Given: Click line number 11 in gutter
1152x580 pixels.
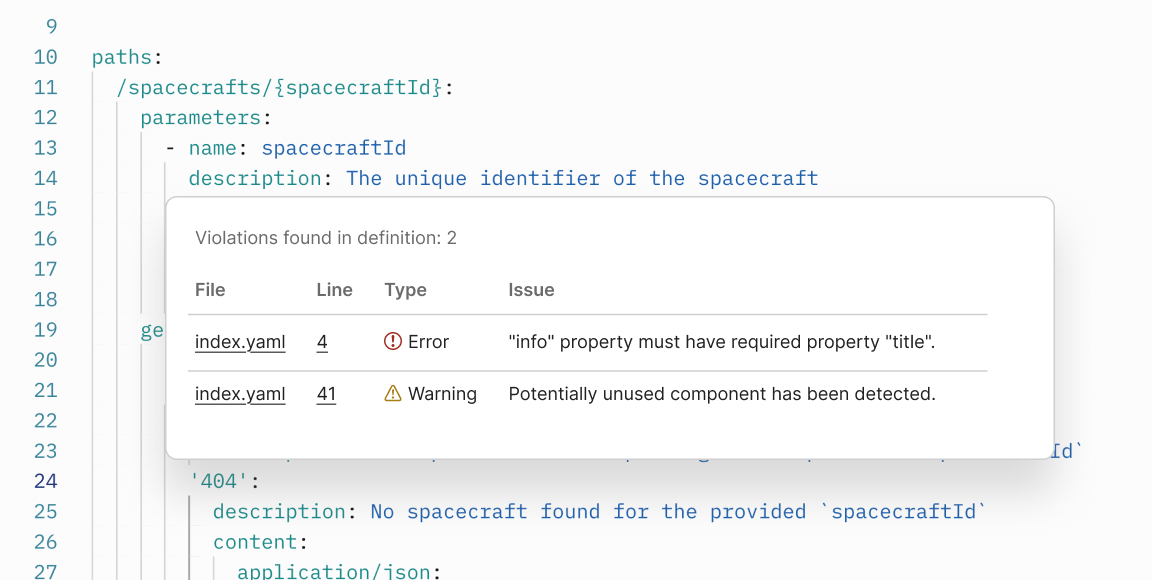Looking at the screenshot, I should coord(45,87).
